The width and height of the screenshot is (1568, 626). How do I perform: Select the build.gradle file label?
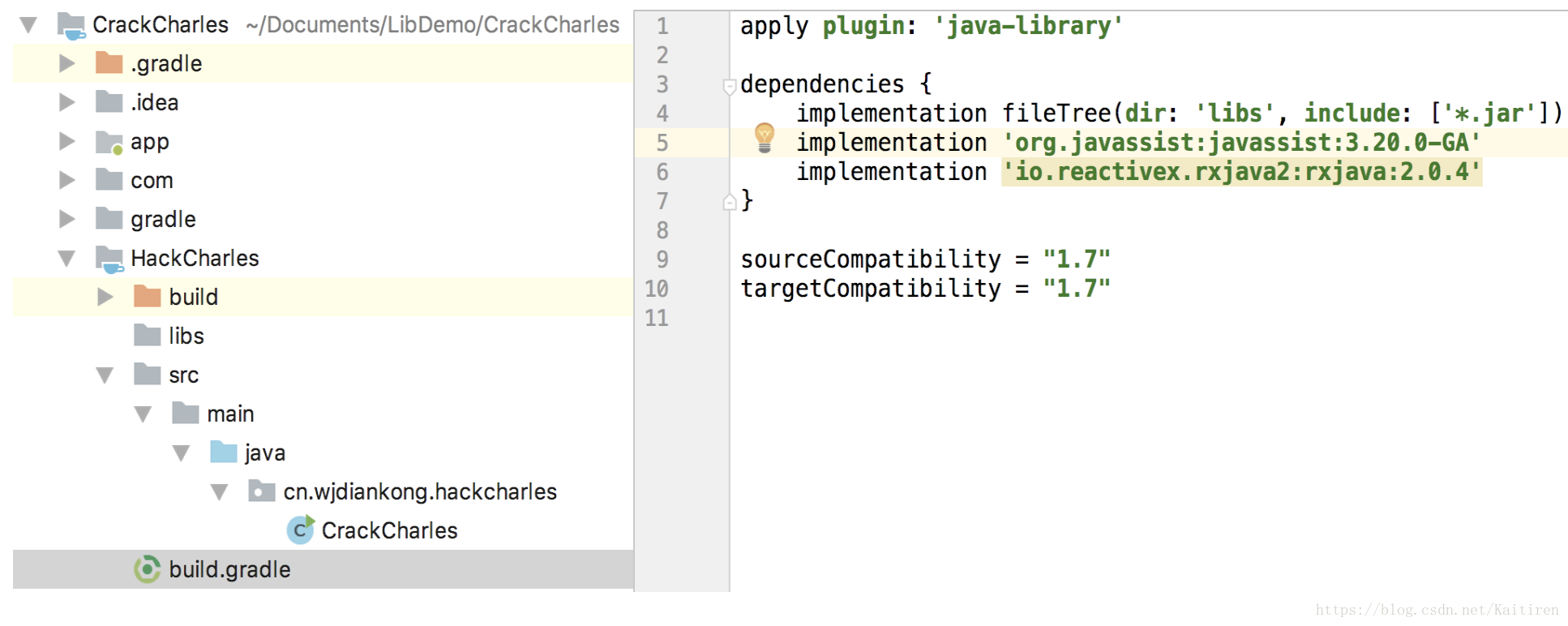(229, 569)
